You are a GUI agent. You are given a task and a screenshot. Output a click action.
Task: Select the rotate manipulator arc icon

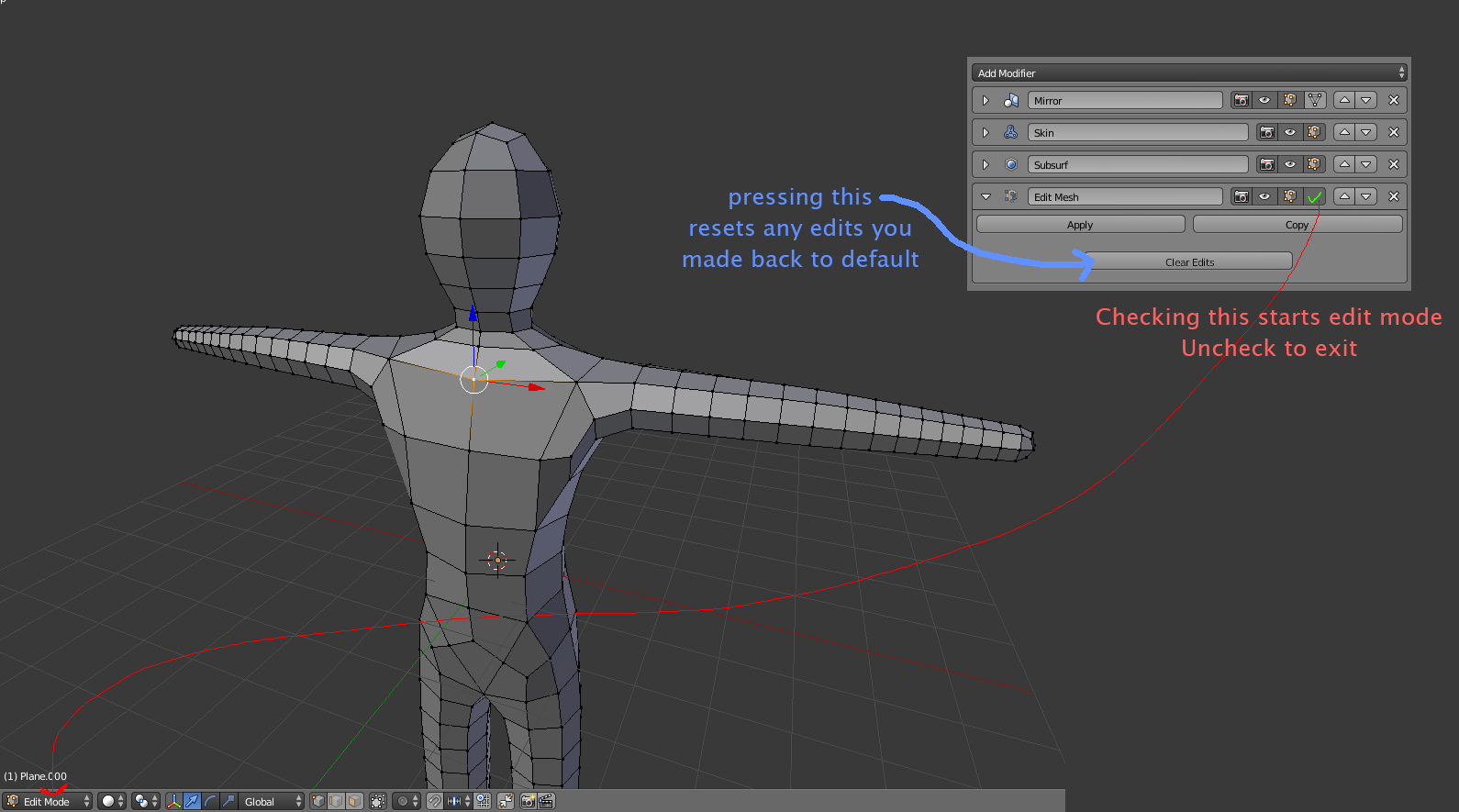pyautogui.click(x=210, y=801)
